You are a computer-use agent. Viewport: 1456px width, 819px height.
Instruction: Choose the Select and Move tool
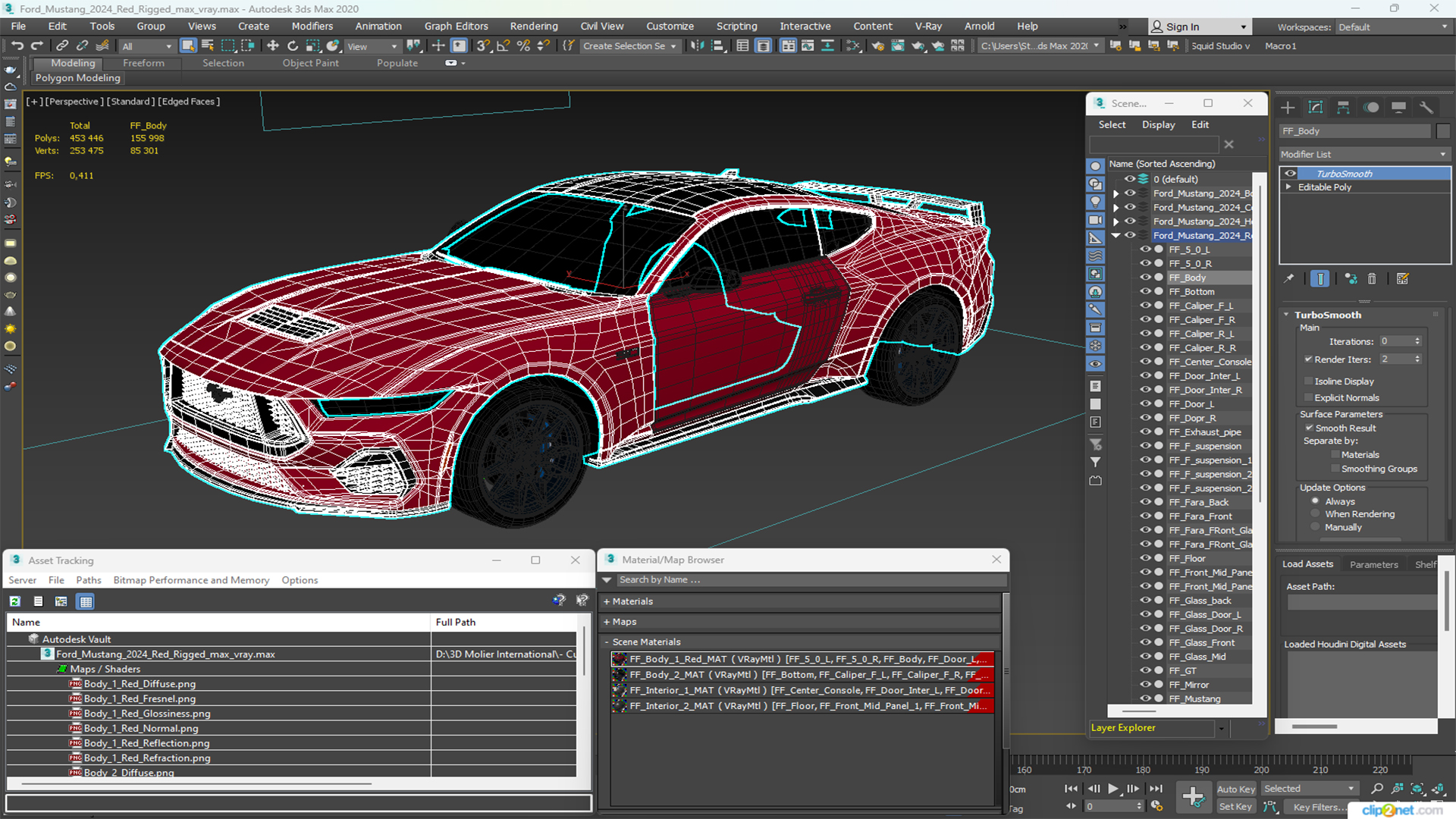tap(273, 46)
